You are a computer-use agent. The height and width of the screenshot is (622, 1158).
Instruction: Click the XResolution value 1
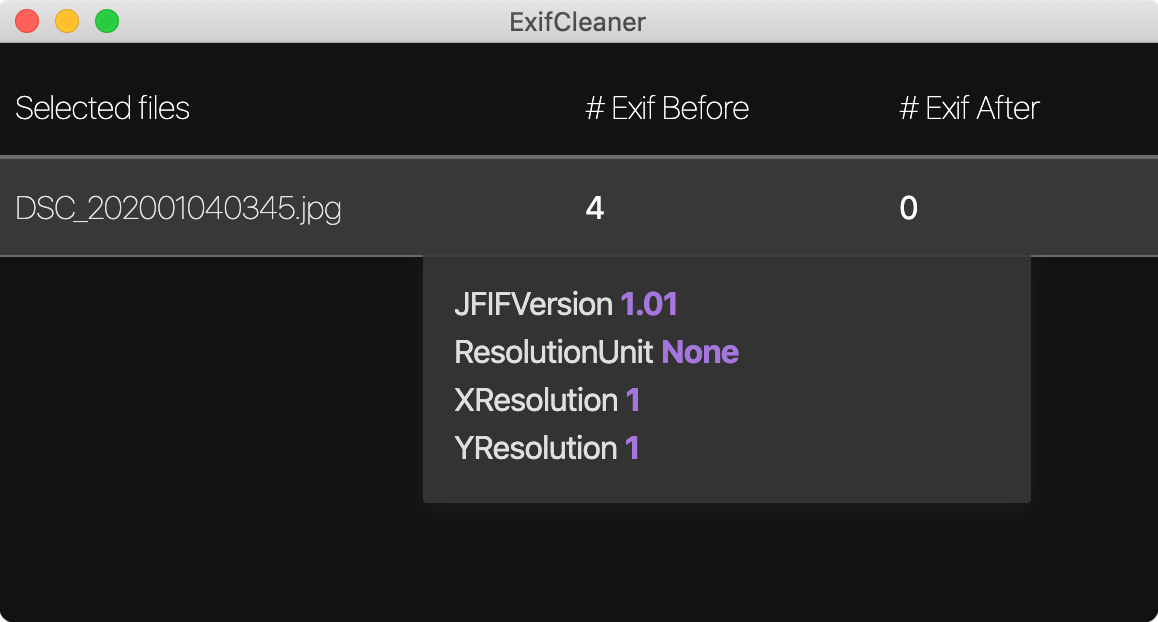[633, 400]
